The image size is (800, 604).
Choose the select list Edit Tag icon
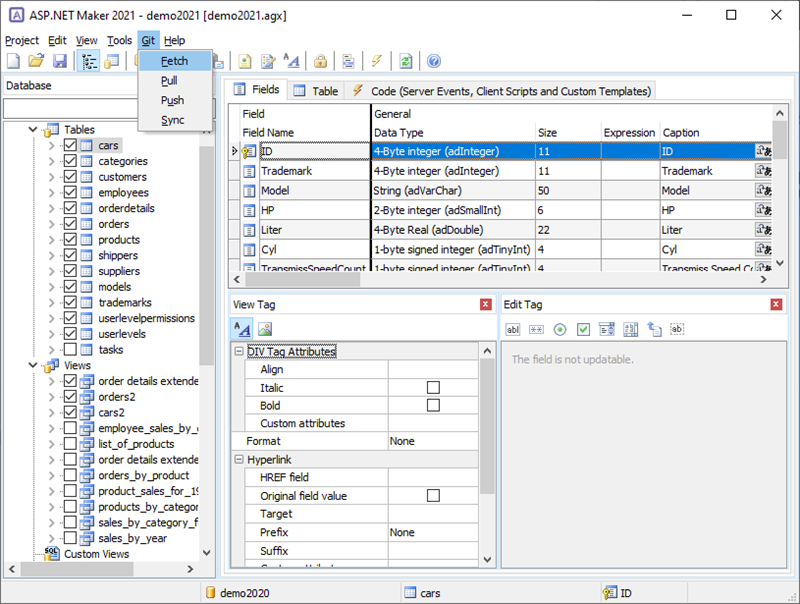pyautogui.click(x=607, y=330)
